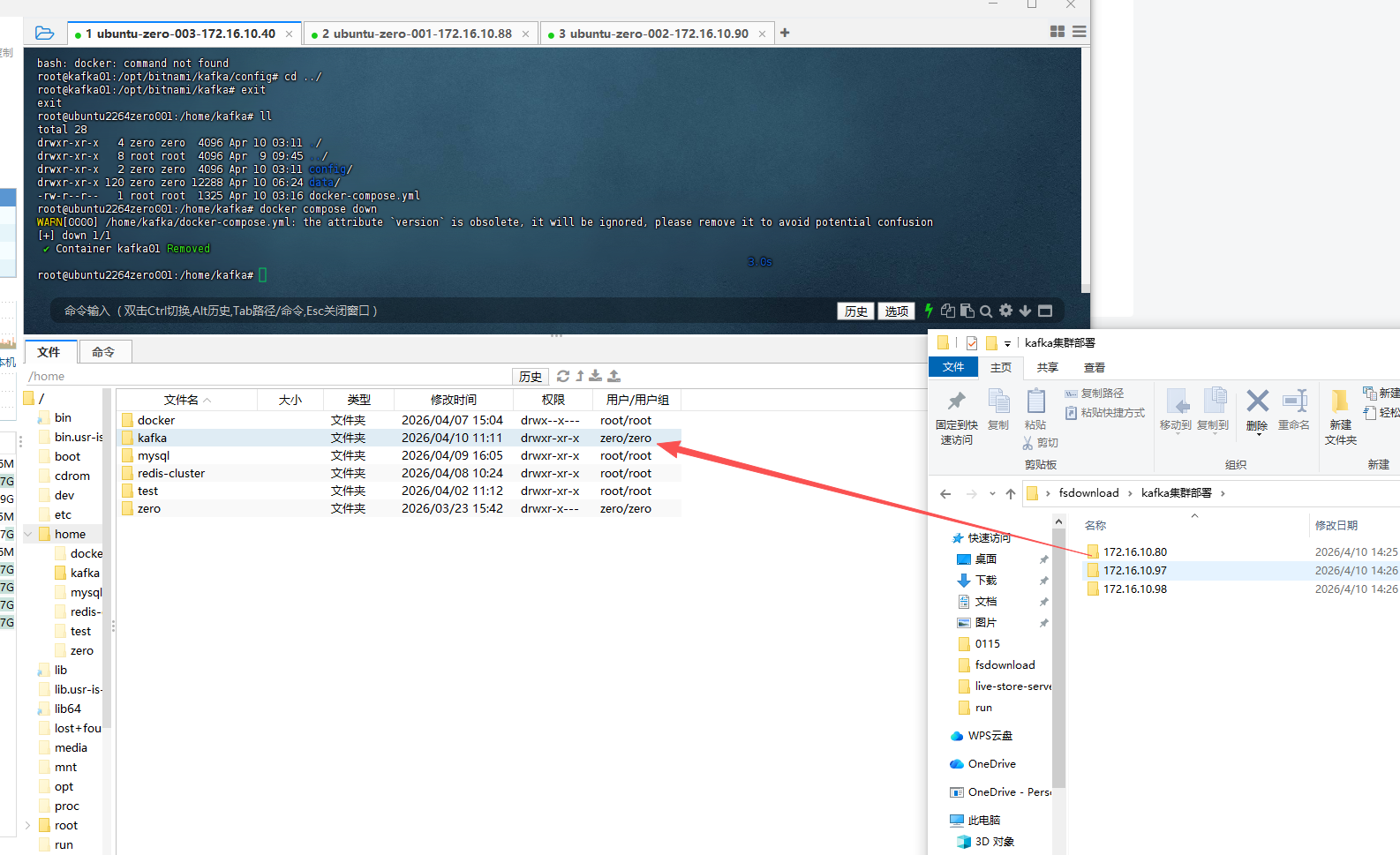Open the Explorer recent locations dropdown
Viewport: 1400px width, 855px height.
click(992, 494)
